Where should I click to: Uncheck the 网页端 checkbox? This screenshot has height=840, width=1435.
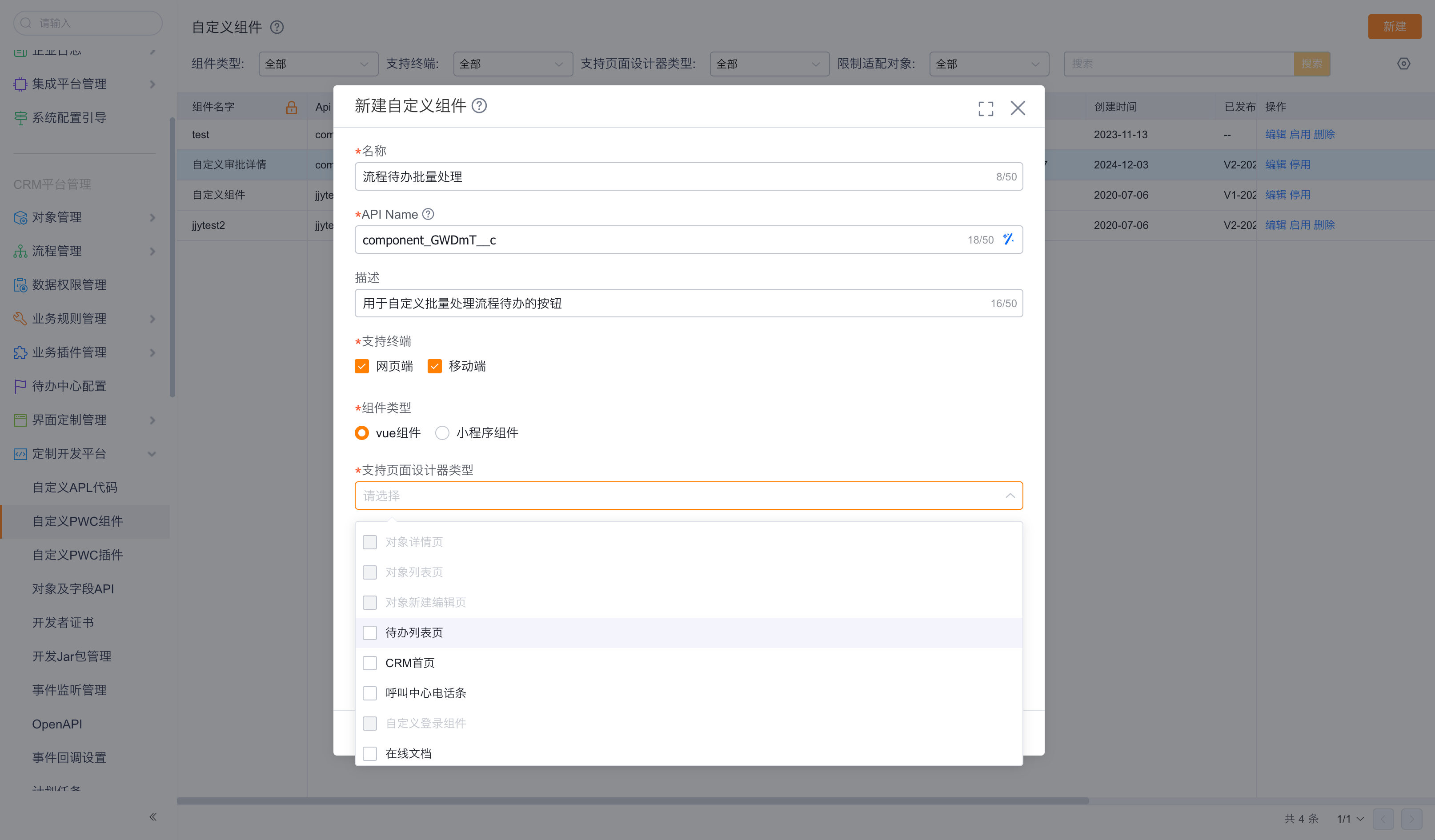pyautogui.click(x=362, y=366)
